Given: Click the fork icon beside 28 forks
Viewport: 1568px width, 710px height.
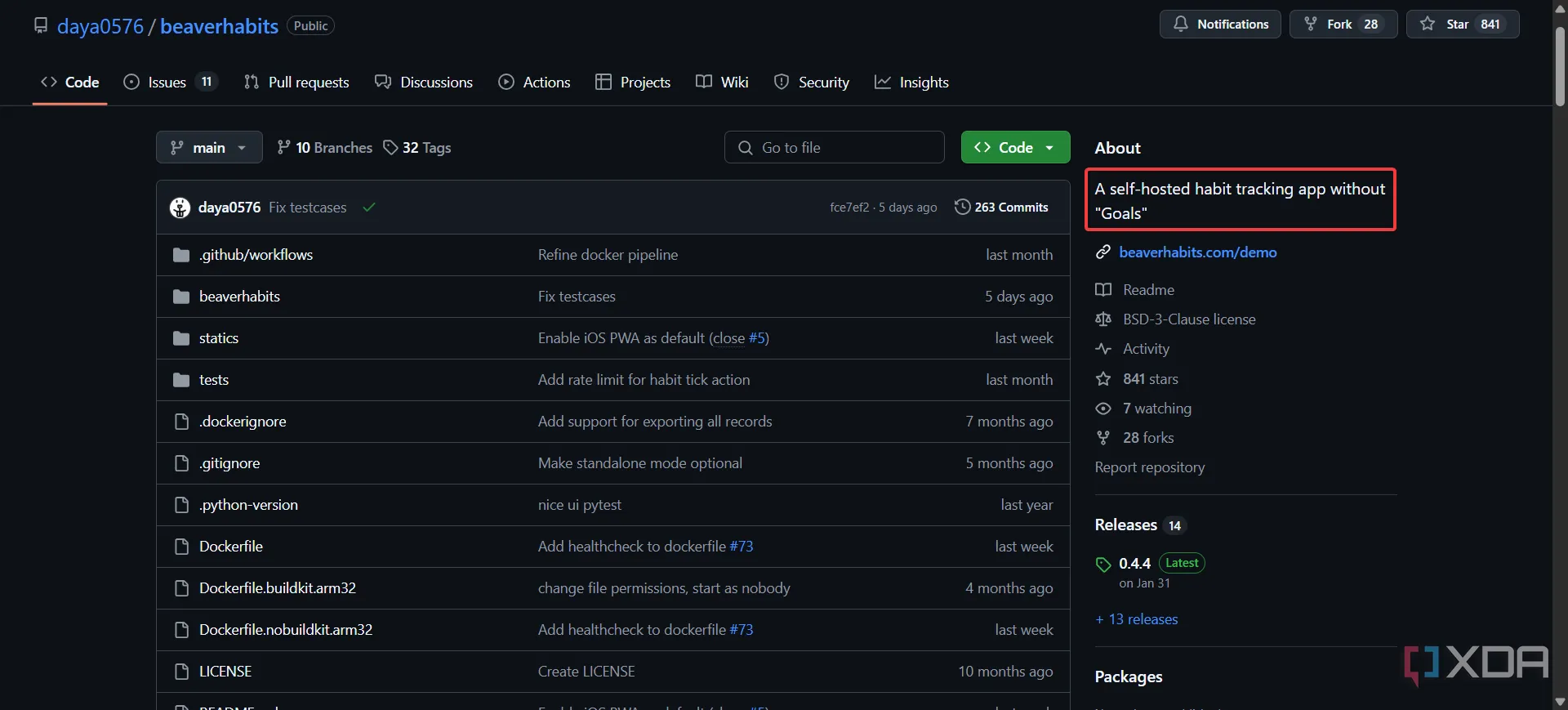Looking at the screenshot, I should [x=1103, y=438].
